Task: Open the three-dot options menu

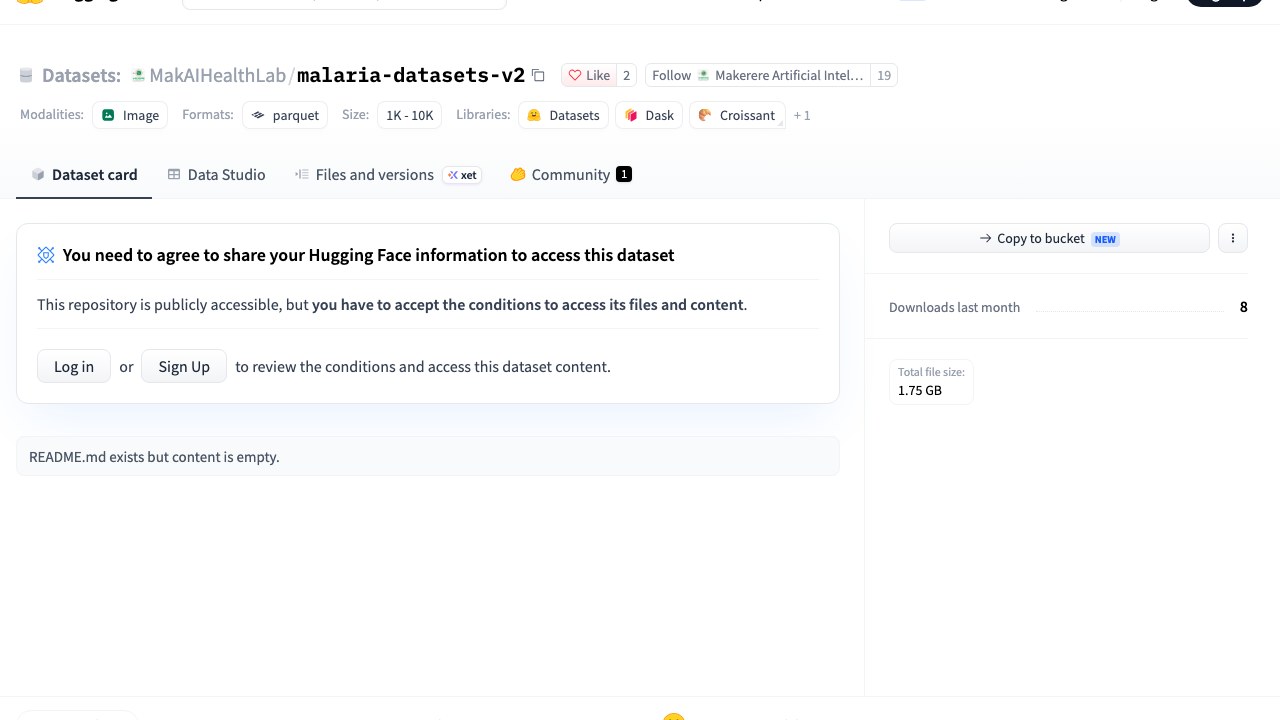Action: click(x=1233, y=238)
